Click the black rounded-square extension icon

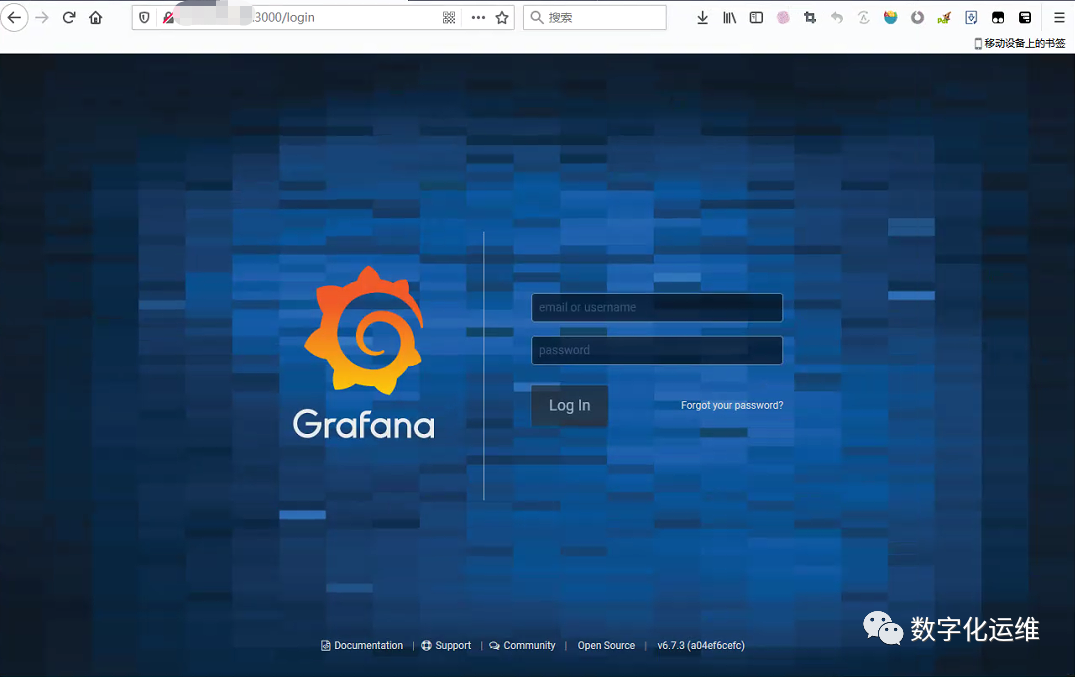pos(998,18)
